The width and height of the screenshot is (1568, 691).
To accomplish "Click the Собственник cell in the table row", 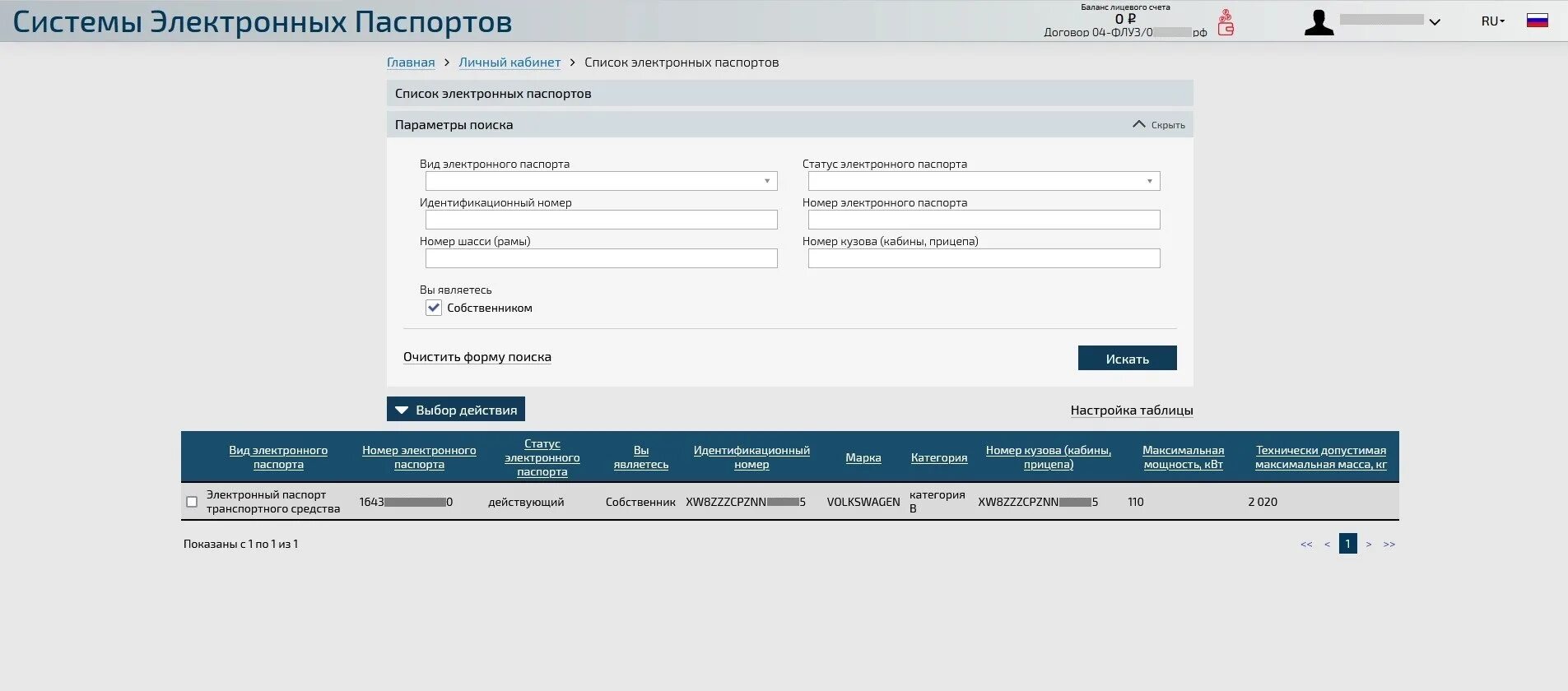I will [x=640, y=502].
